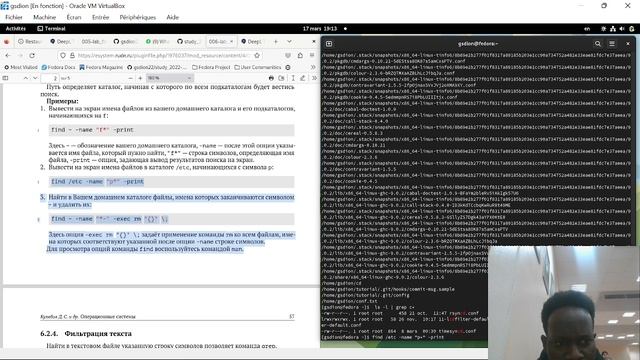Switch to the first DeepL browser tab
Image resolution: width=640 pixels, height=360 pixels.
click(61, 42)
